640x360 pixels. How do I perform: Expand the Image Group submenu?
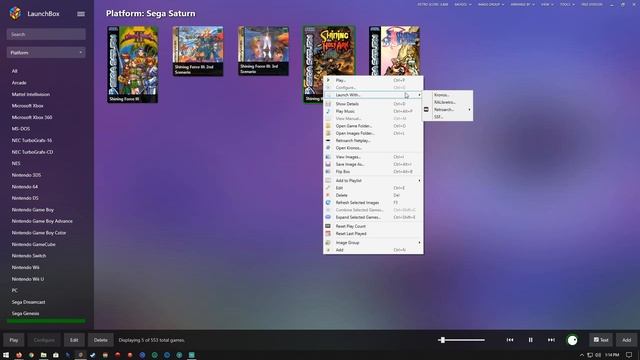tap(373, 242)
